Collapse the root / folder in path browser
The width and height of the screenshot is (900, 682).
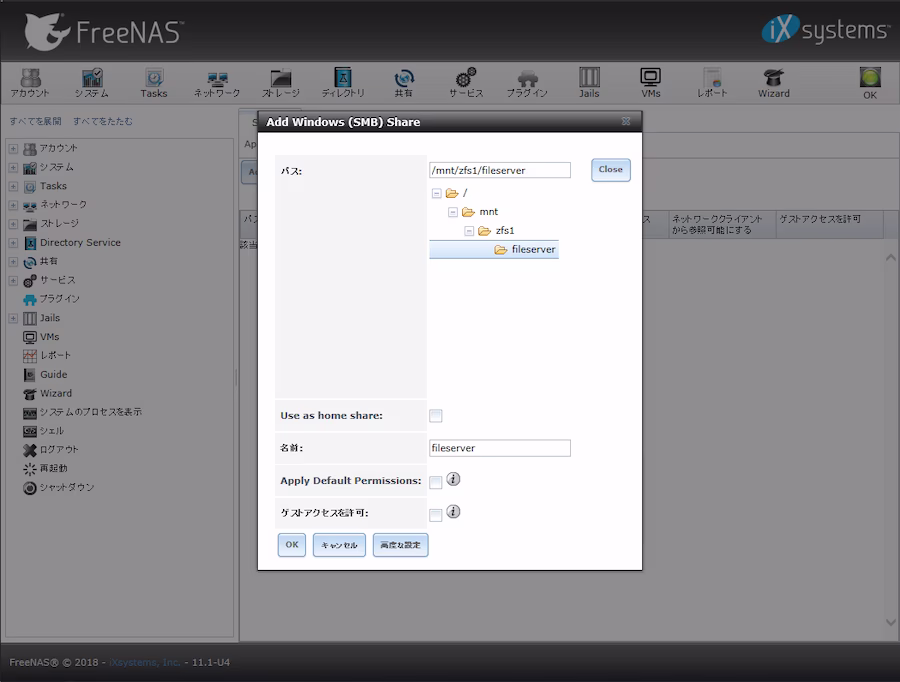436,193
